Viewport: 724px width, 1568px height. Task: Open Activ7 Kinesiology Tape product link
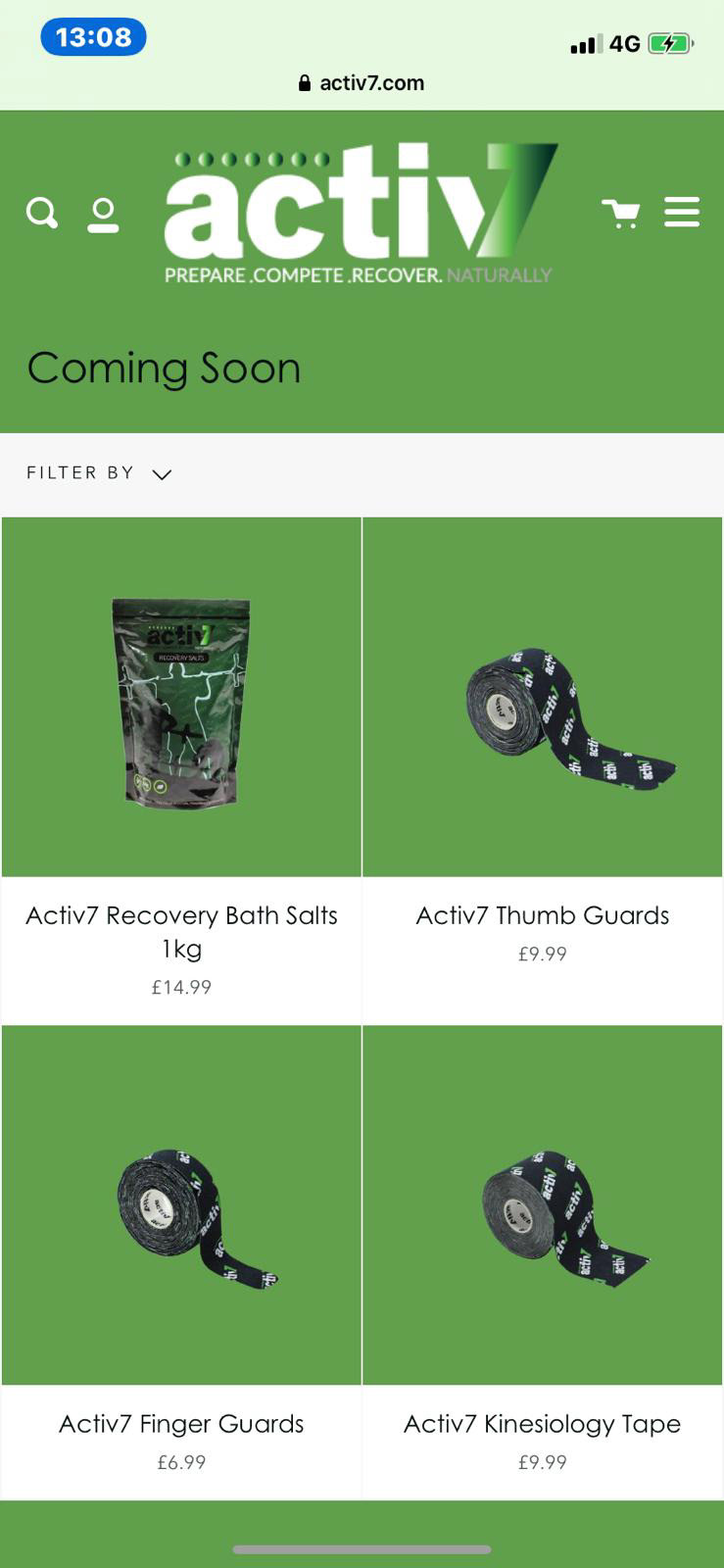click(543, 1424)
